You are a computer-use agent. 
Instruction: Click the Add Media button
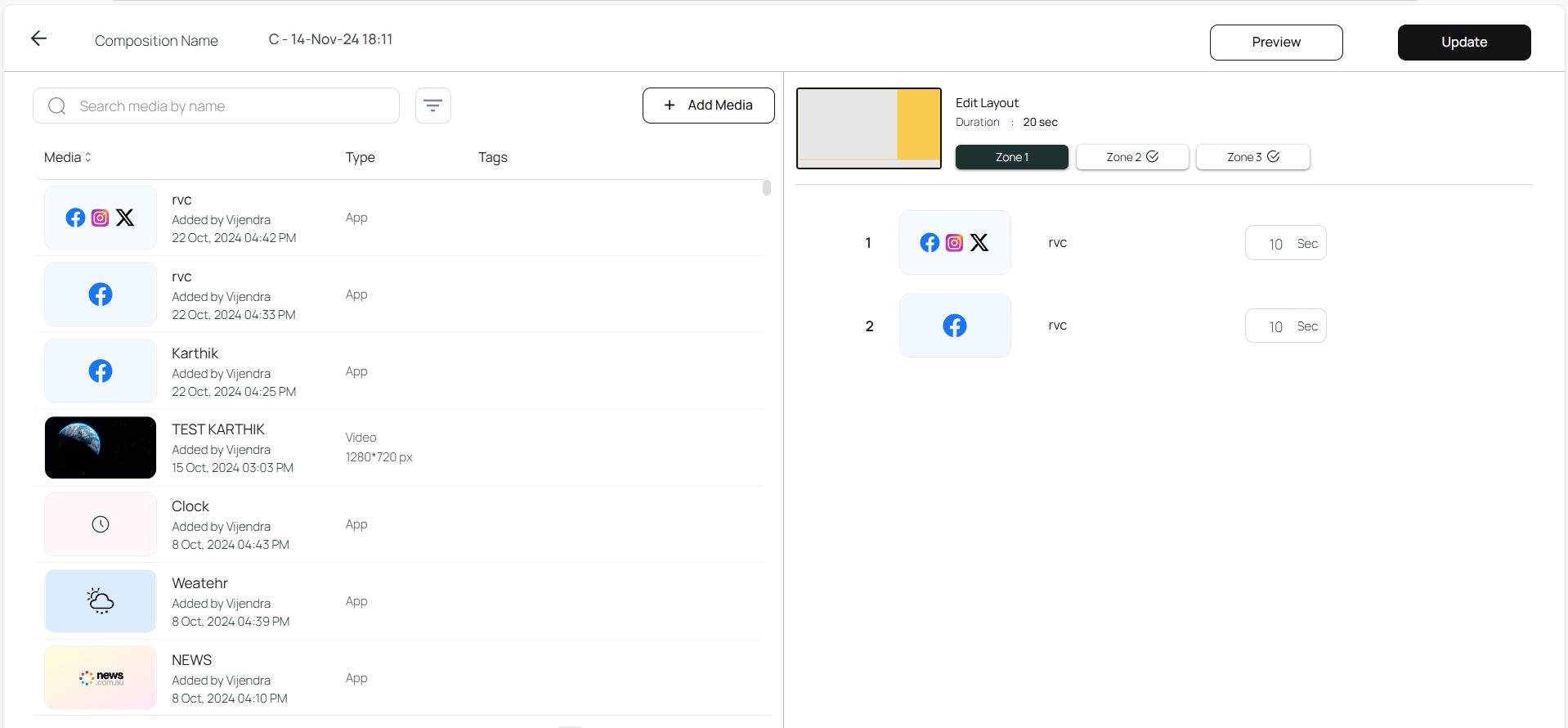tap(708, 106)
